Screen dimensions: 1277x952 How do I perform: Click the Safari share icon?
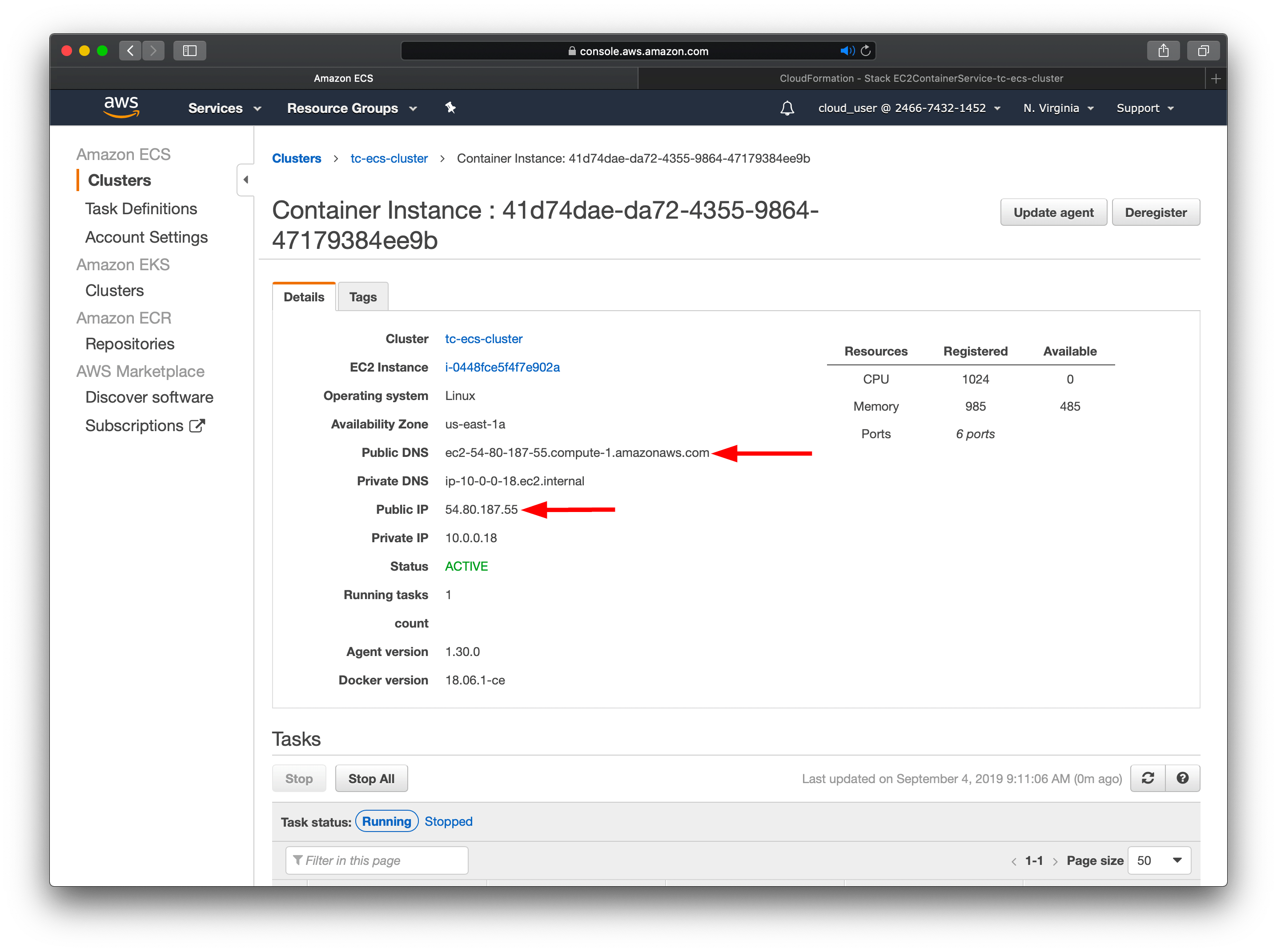pyautogui.click(x=1163, y=51)
